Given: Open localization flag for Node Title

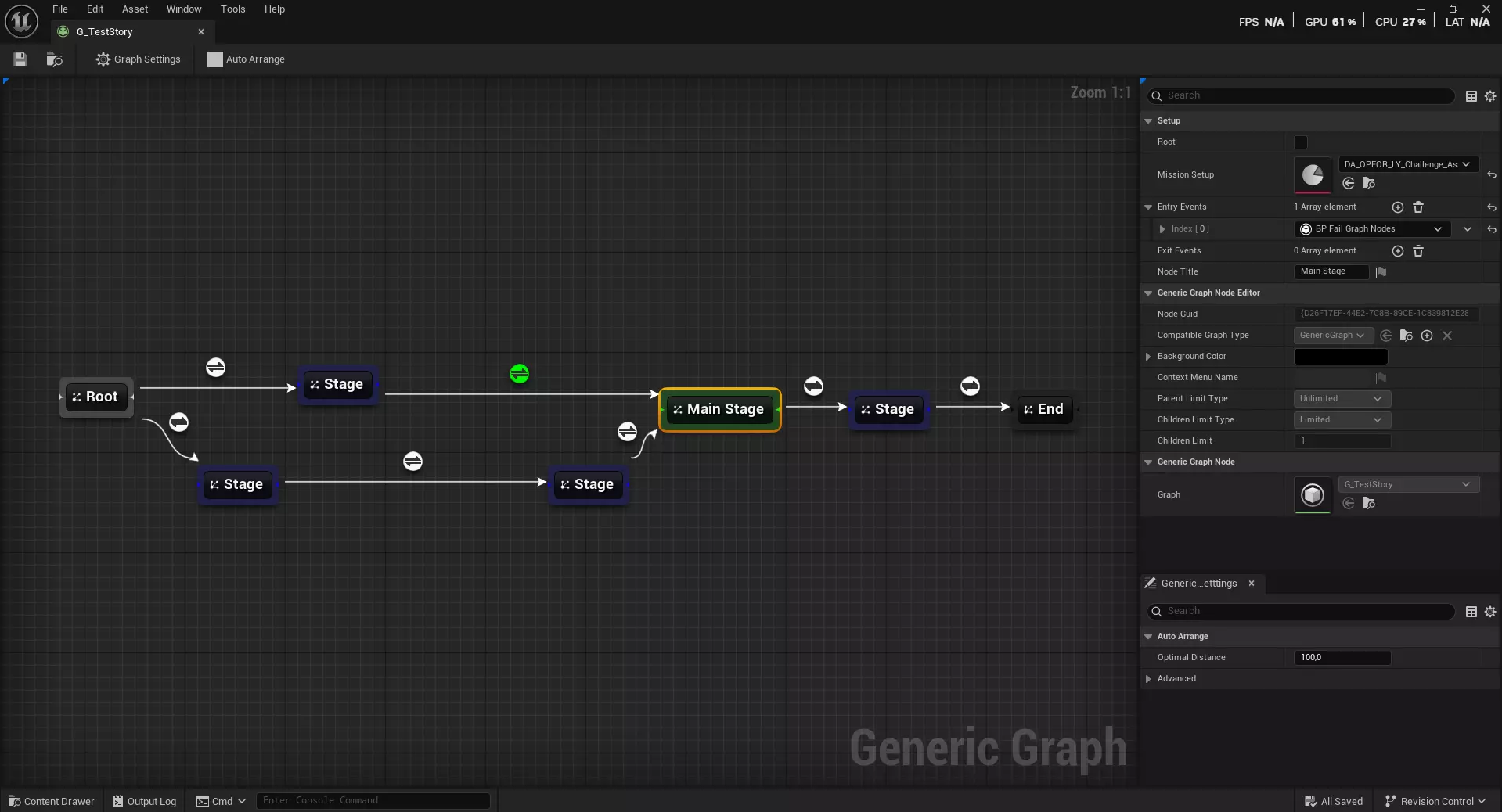Looking at the screenshot, I should click(x=1381, y=272).
